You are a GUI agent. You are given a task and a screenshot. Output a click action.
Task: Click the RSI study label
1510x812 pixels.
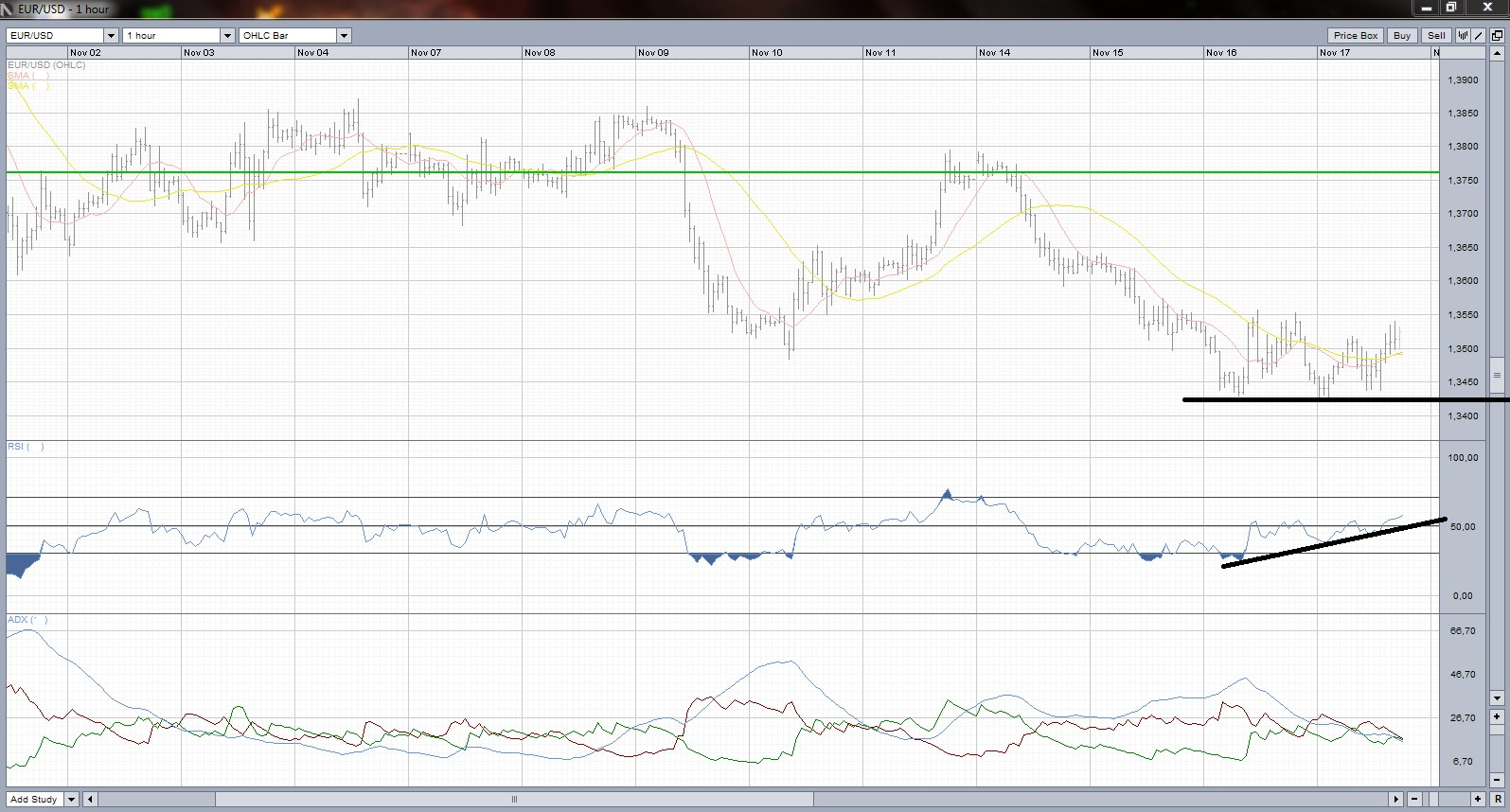coord(16,447)
